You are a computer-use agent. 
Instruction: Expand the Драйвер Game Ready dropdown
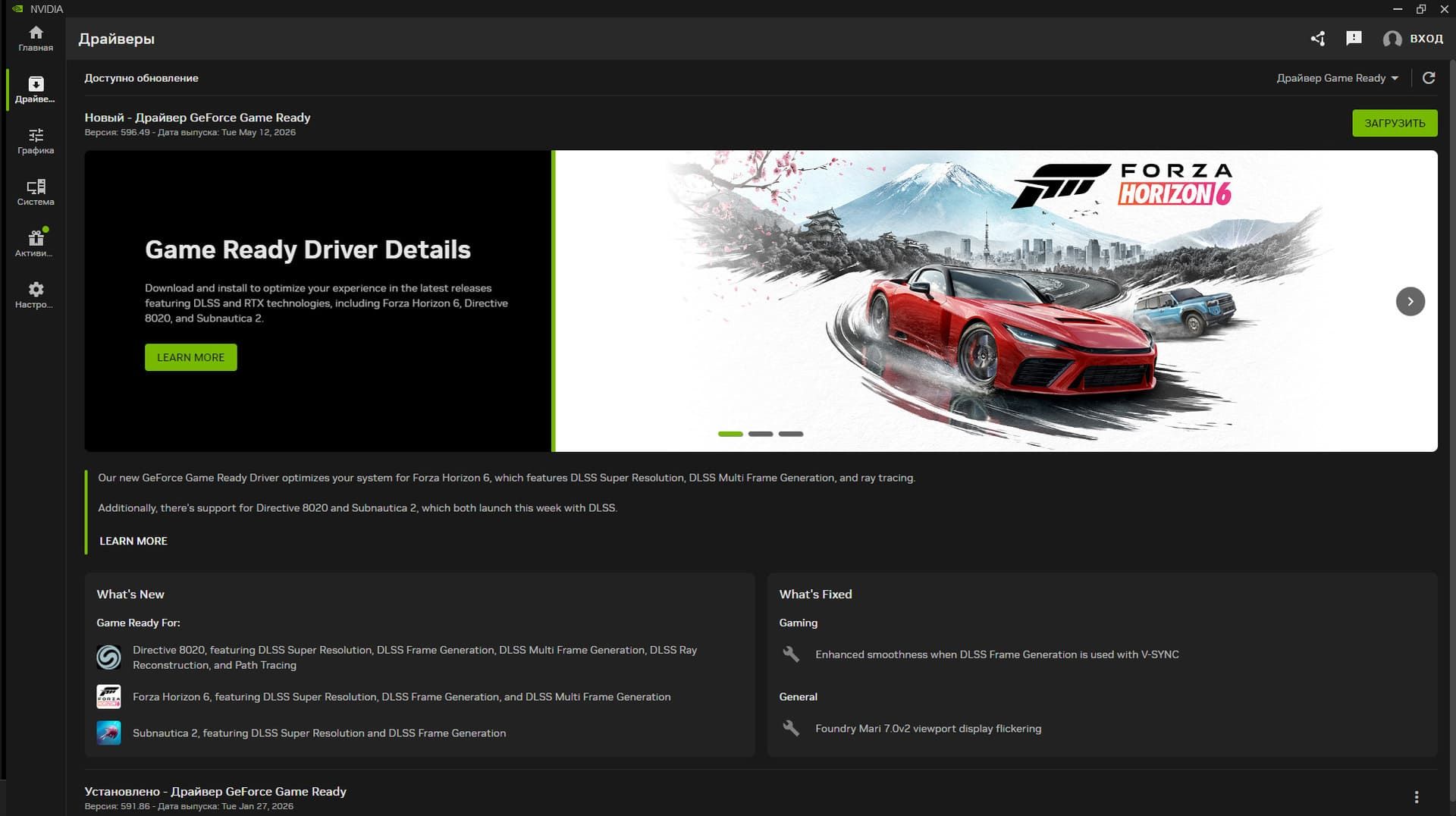coord(1337,78)
